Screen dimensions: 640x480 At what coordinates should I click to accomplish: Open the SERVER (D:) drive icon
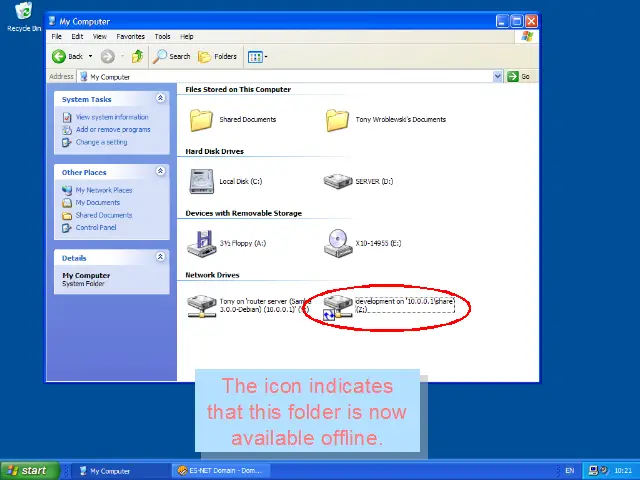pyautogui.click(x=338, y=181)
